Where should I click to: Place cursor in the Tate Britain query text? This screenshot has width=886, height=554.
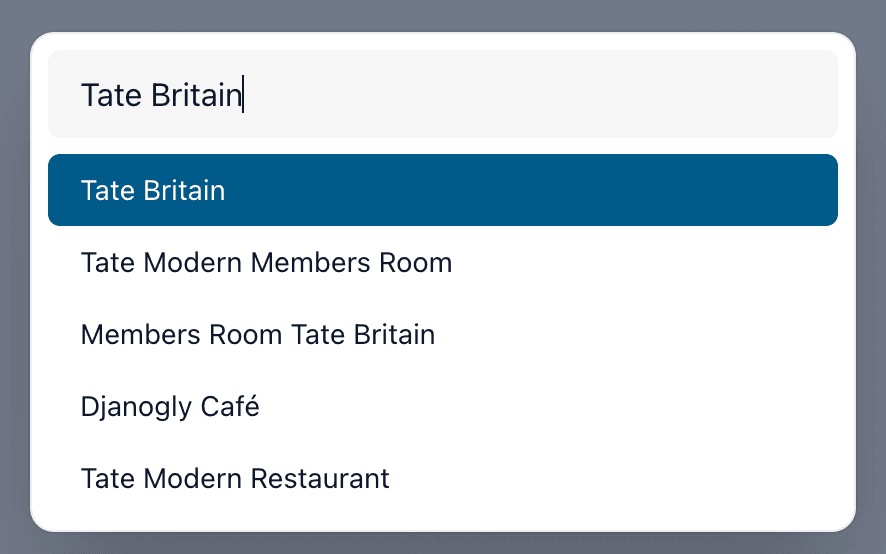click(x=160, y=95)
